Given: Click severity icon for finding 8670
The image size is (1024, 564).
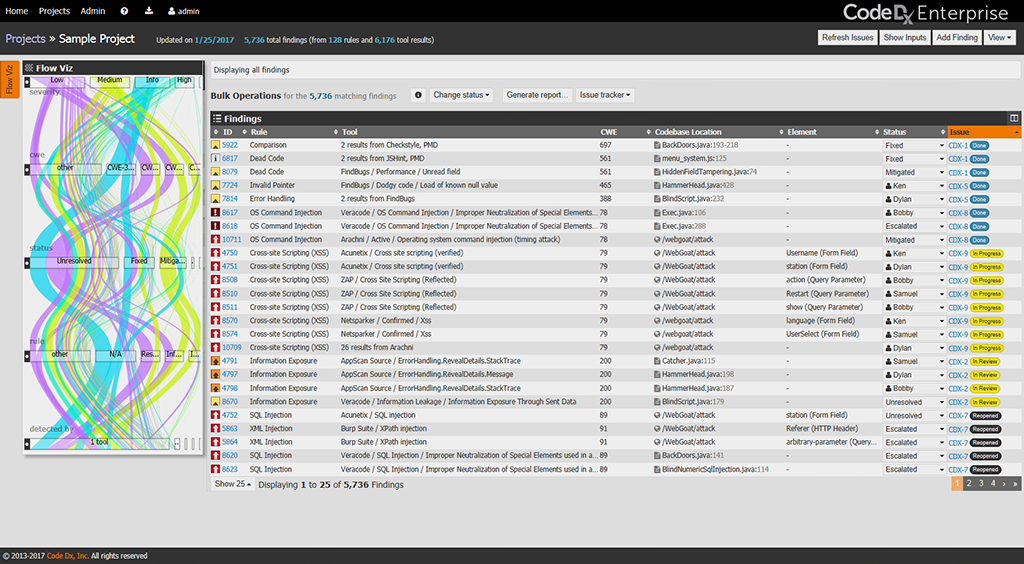Looking at the screenshot, I should (216, 401).
